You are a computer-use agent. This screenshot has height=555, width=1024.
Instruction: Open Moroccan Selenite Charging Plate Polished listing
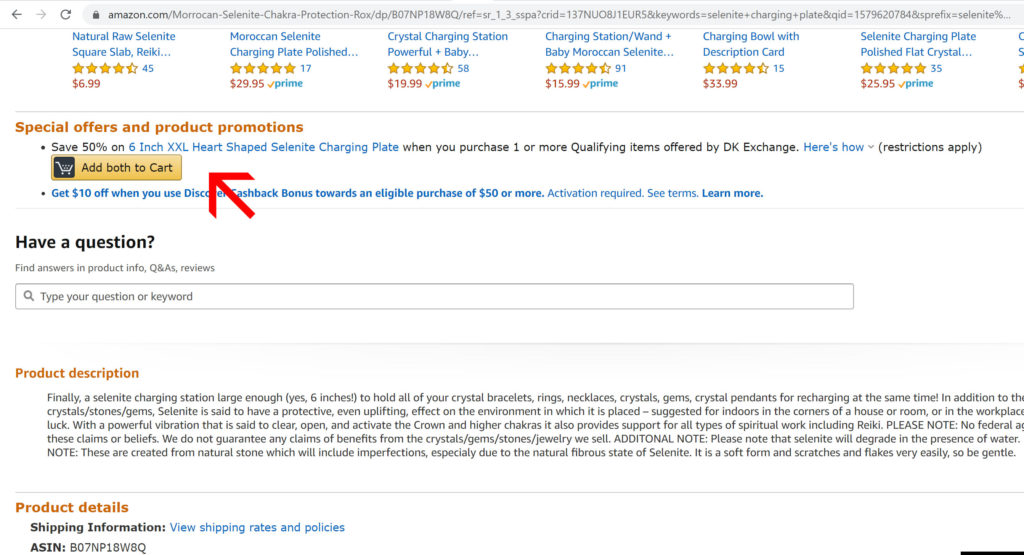293,44
